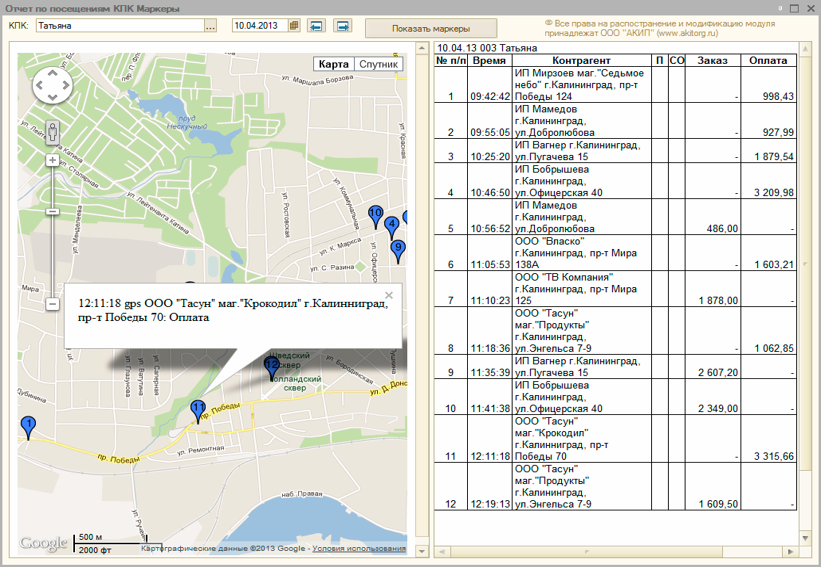Zoom in with the map plus button

click(52, 160)
